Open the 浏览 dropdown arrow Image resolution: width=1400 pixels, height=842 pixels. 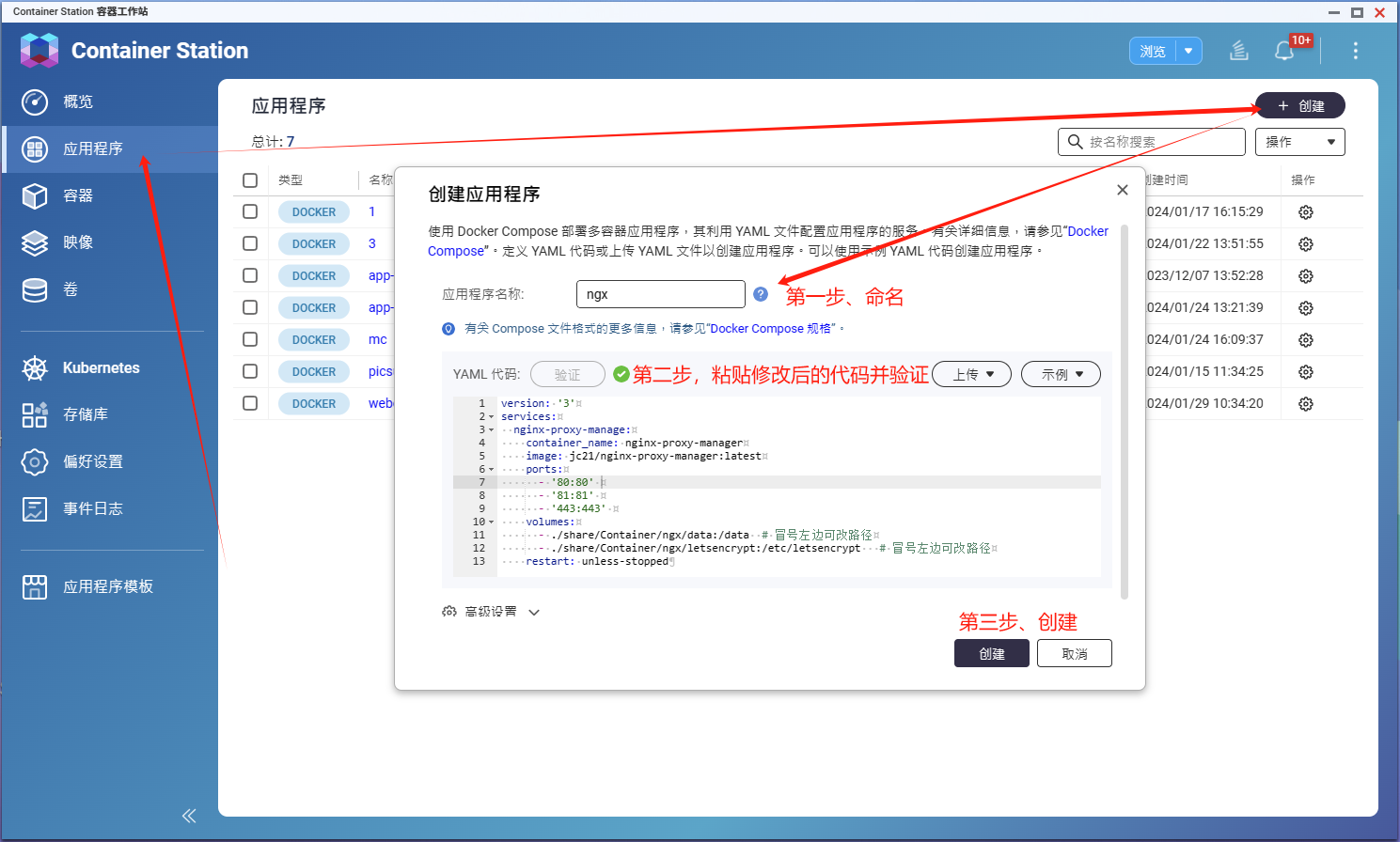coord(1189,51)
